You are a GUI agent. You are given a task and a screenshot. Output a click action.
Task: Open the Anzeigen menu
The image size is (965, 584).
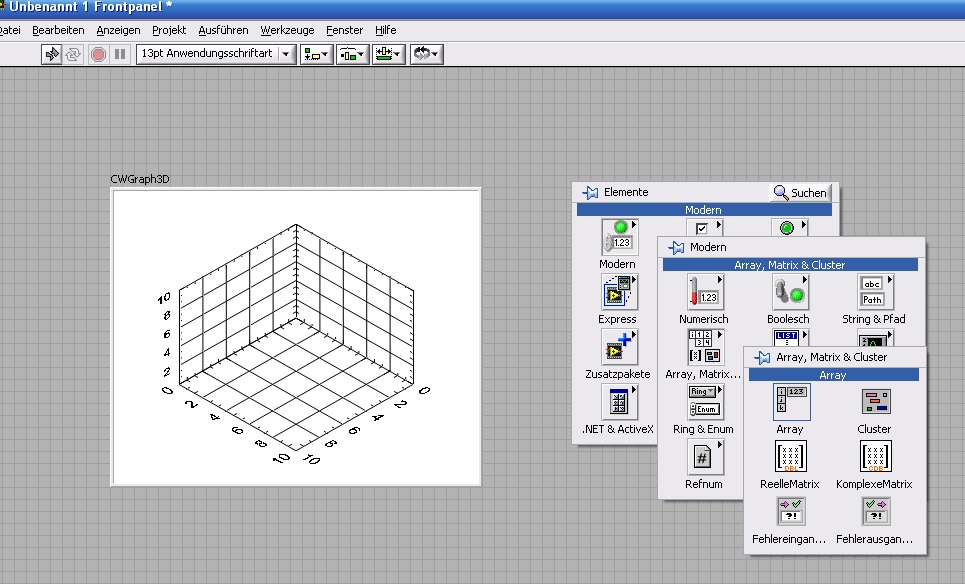(118, 30)
